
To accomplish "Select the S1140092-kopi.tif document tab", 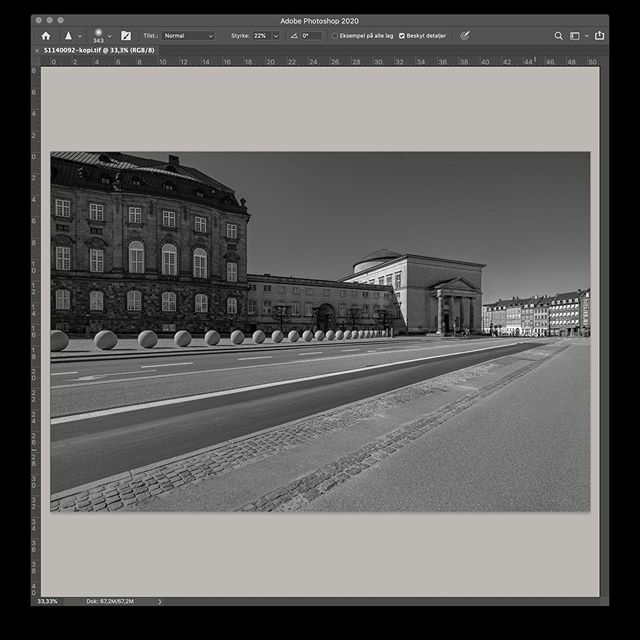I will [x=99, y=50].
